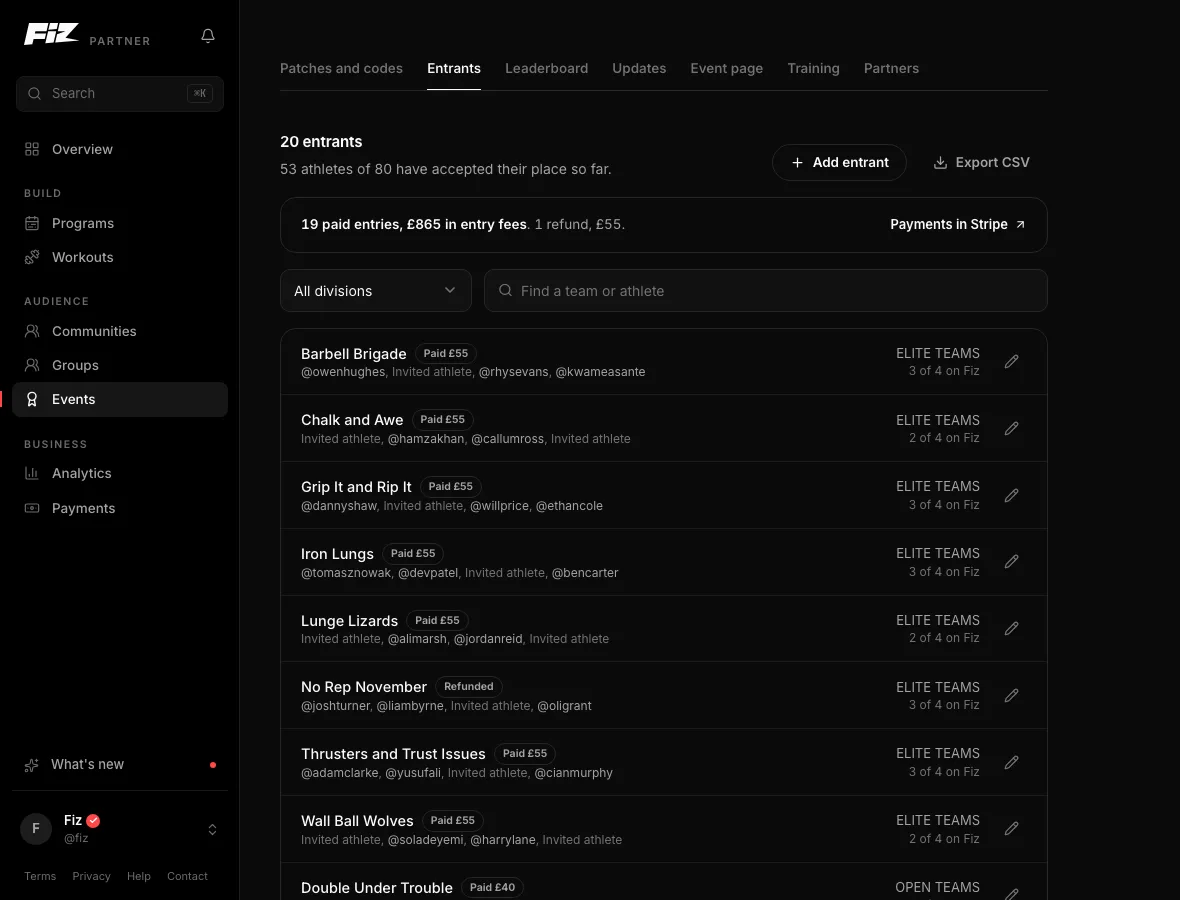Viewport: 1180px width, 900px height.
Task: Edit Thrusters and Trust Issues pencil
Action: (x=1011, y=762)
